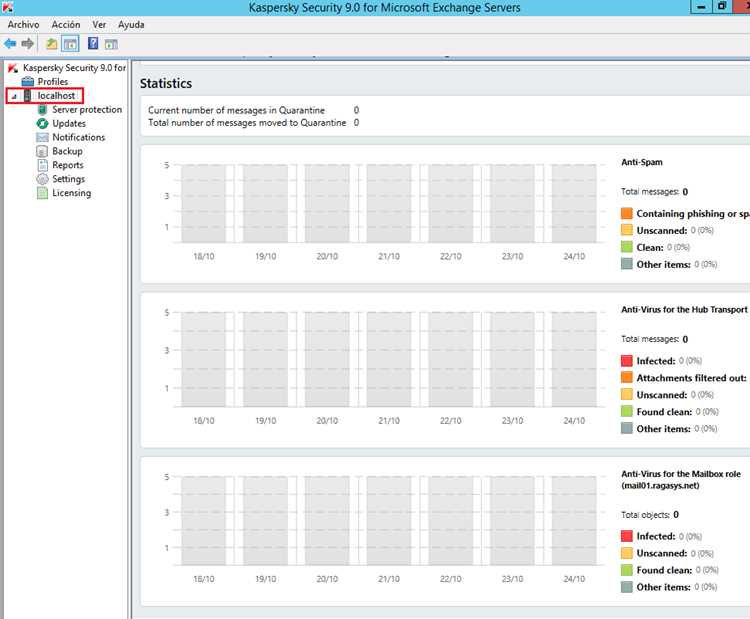Screen dimensions: 750x619
Task: Open the Acción menu
Action: (x=66, y=24)
